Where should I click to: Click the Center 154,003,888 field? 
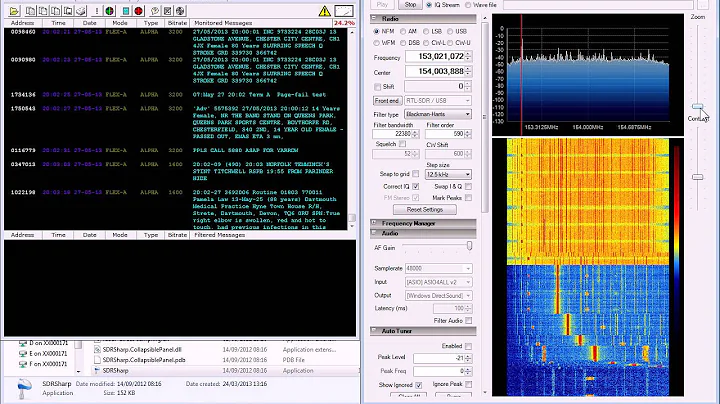click(x=438, y=72)
